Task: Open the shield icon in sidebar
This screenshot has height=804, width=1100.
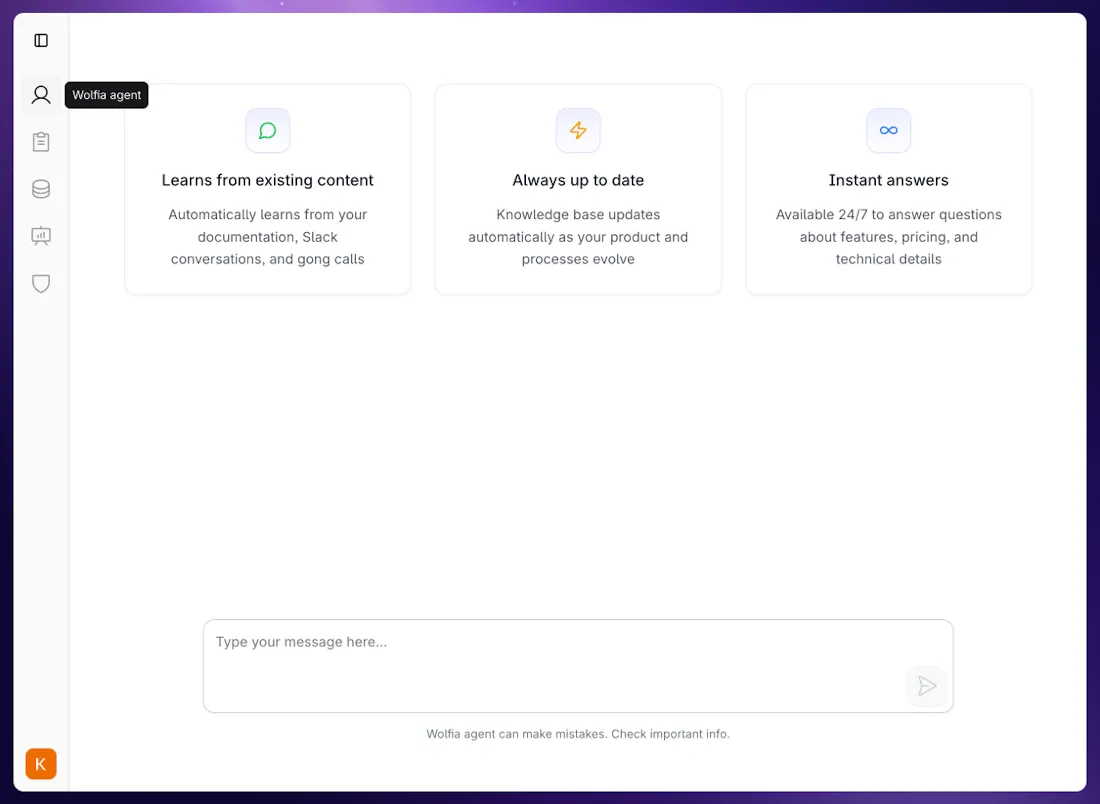Action: (x=41, y=283)
